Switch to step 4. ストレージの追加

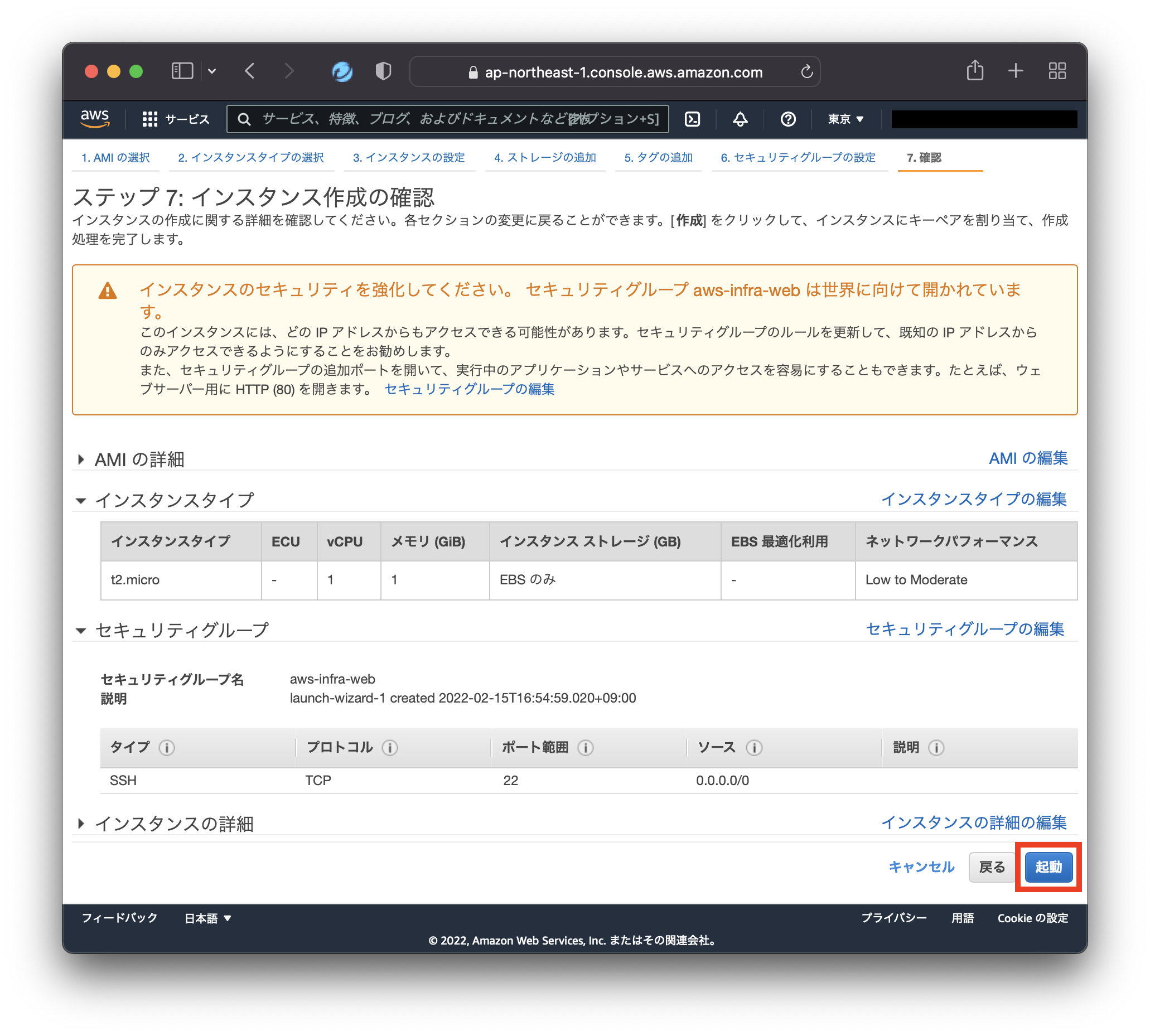[544, 158]
